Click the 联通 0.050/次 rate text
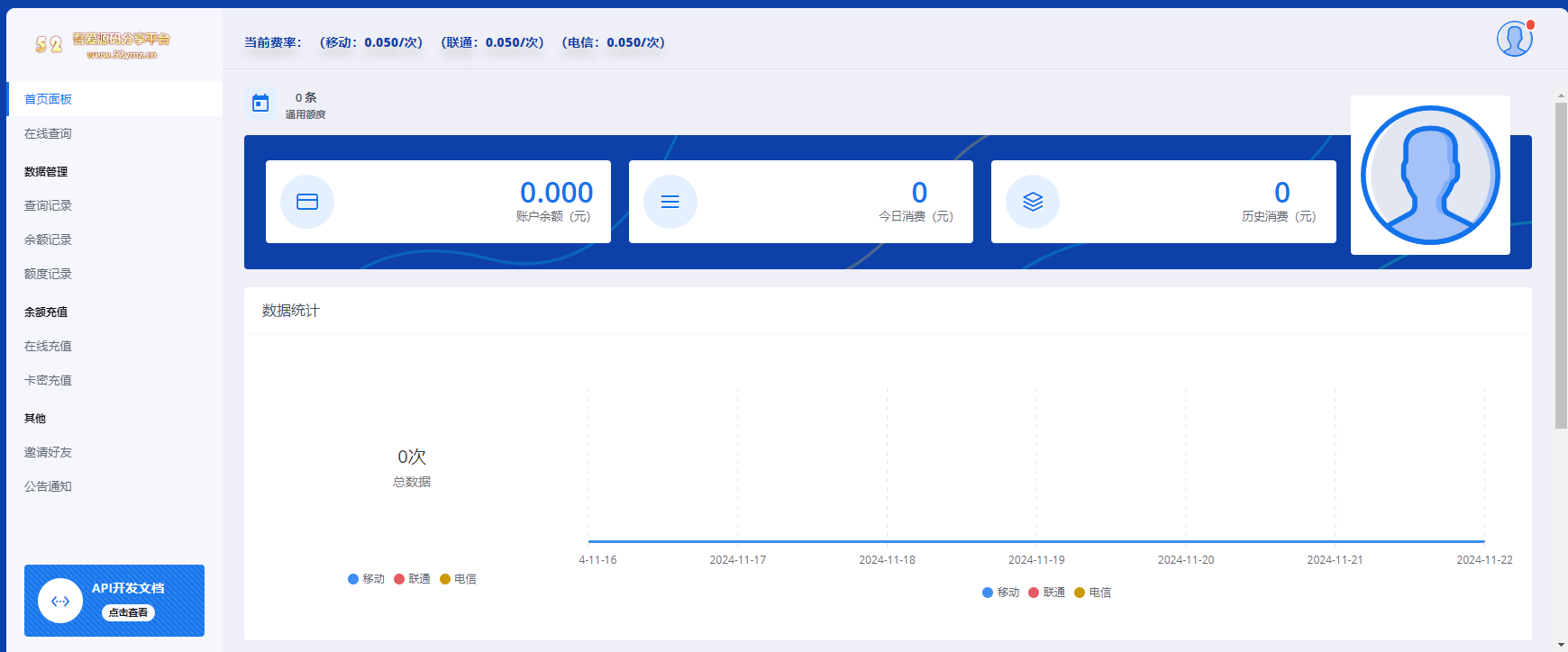The height and width of the screenshot is (652, 1568). coord(492,42)
